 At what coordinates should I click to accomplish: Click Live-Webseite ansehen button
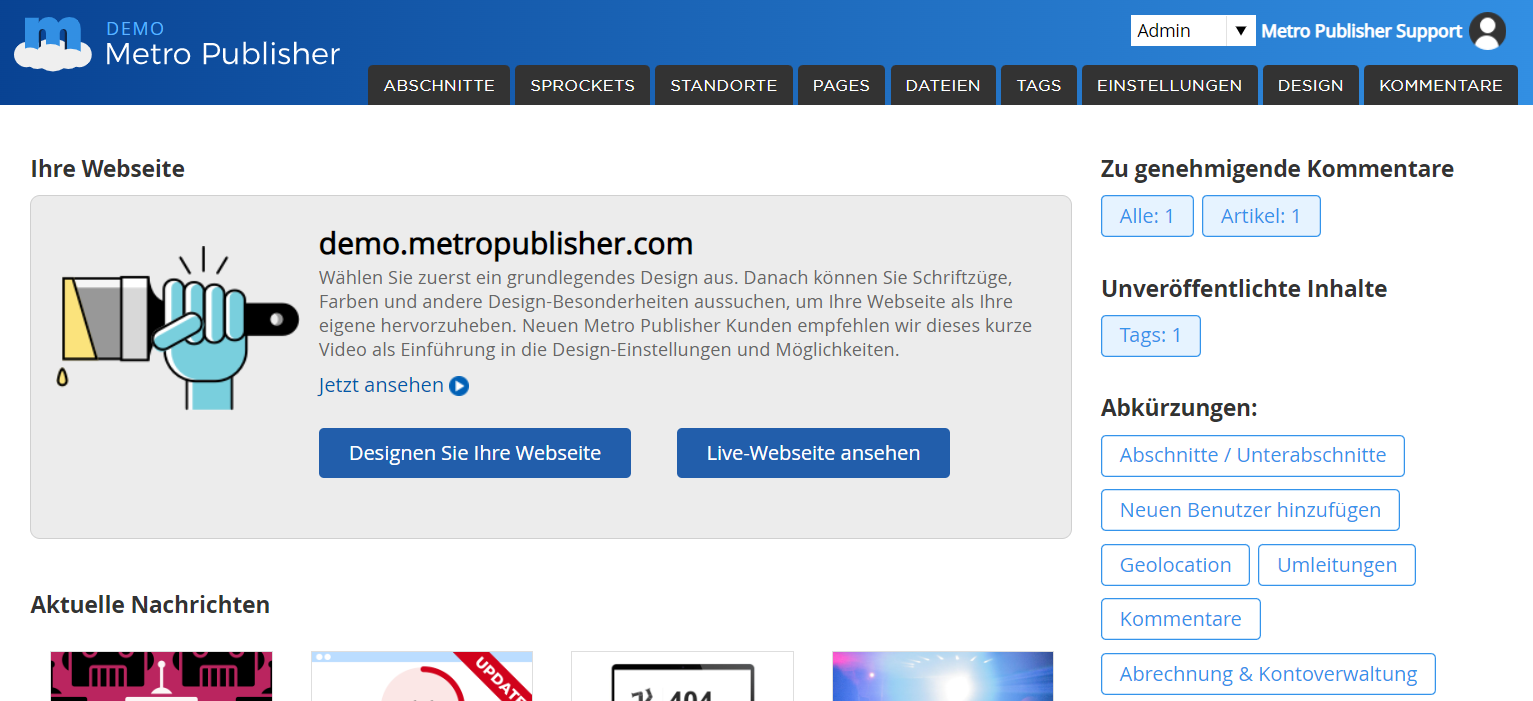(813, 453)
